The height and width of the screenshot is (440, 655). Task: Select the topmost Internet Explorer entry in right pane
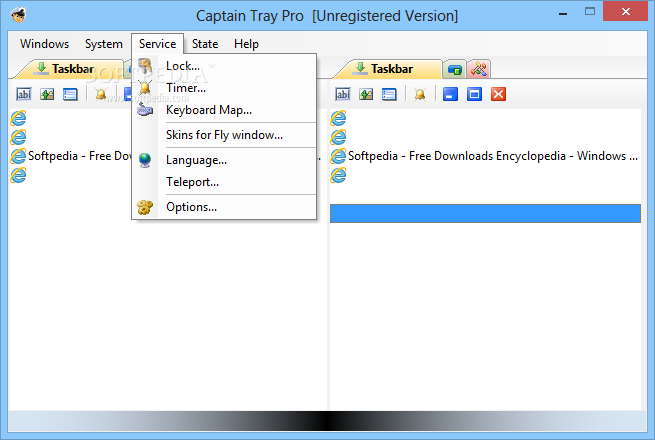click(485, 118)
